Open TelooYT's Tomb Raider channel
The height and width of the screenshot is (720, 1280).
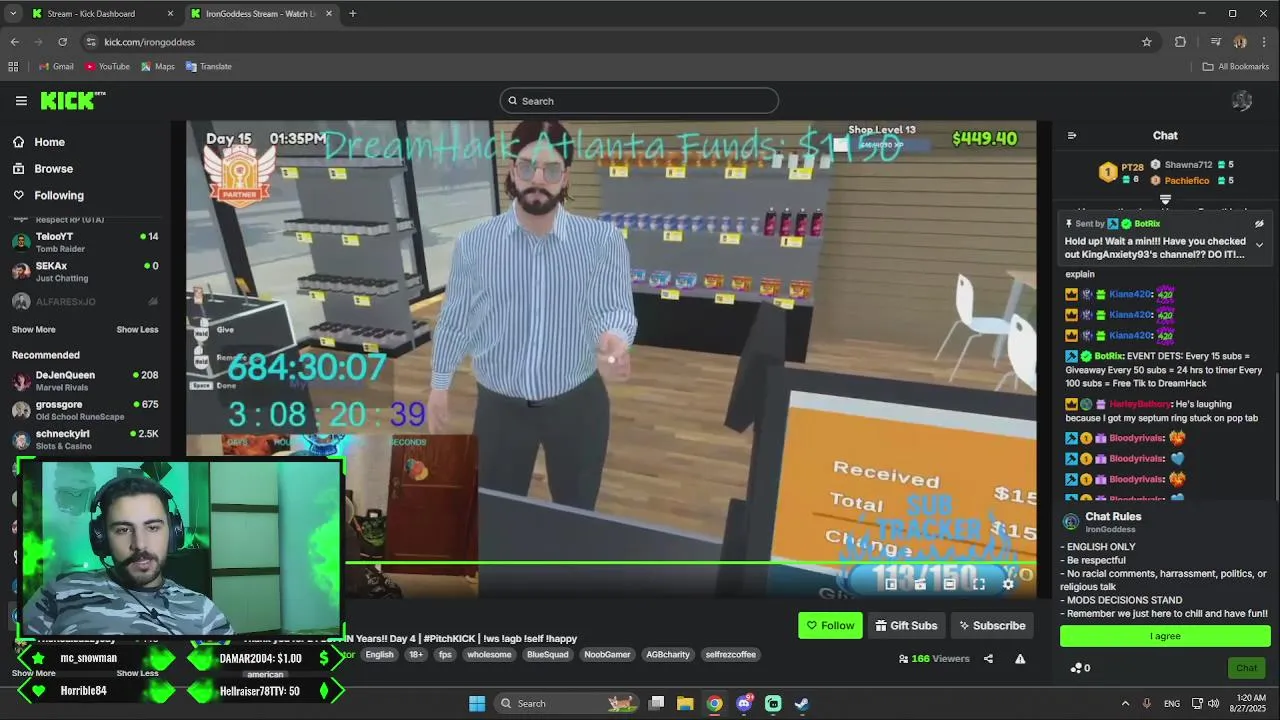pos(85,242)
